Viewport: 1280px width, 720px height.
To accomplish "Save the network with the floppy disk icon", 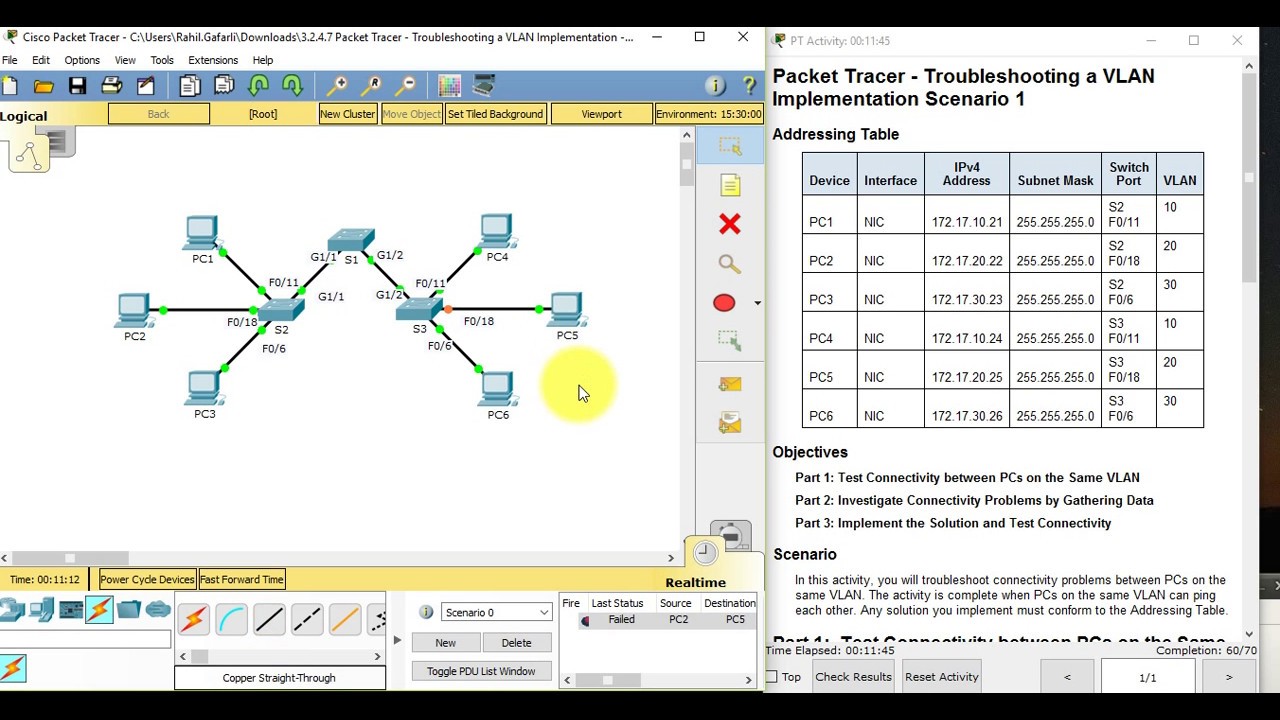I will tap(77, 86).
